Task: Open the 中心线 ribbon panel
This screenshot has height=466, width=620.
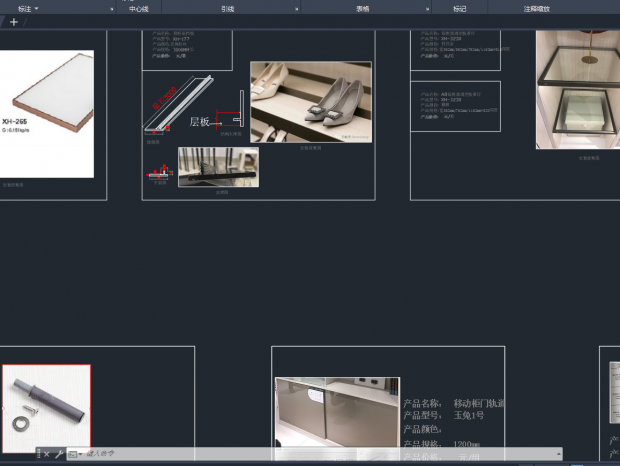Action: pos(139,8)
